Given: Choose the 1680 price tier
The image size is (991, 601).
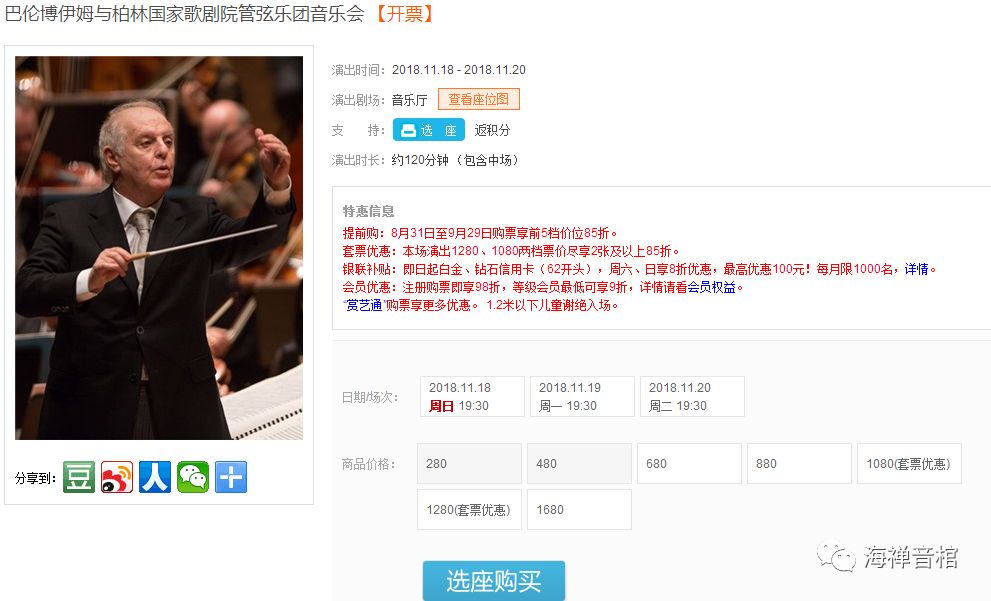Looking at the screenshot, I should tap(579, 509).
